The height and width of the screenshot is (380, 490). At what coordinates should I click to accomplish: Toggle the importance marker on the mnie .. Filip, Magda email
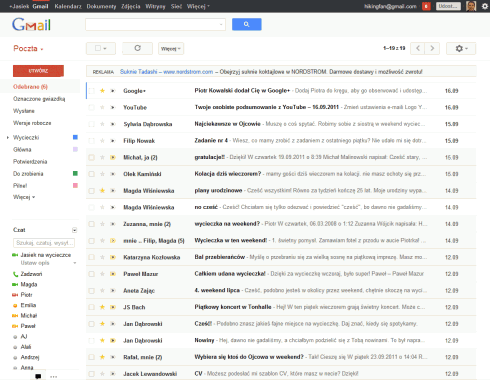coord(113,241)
